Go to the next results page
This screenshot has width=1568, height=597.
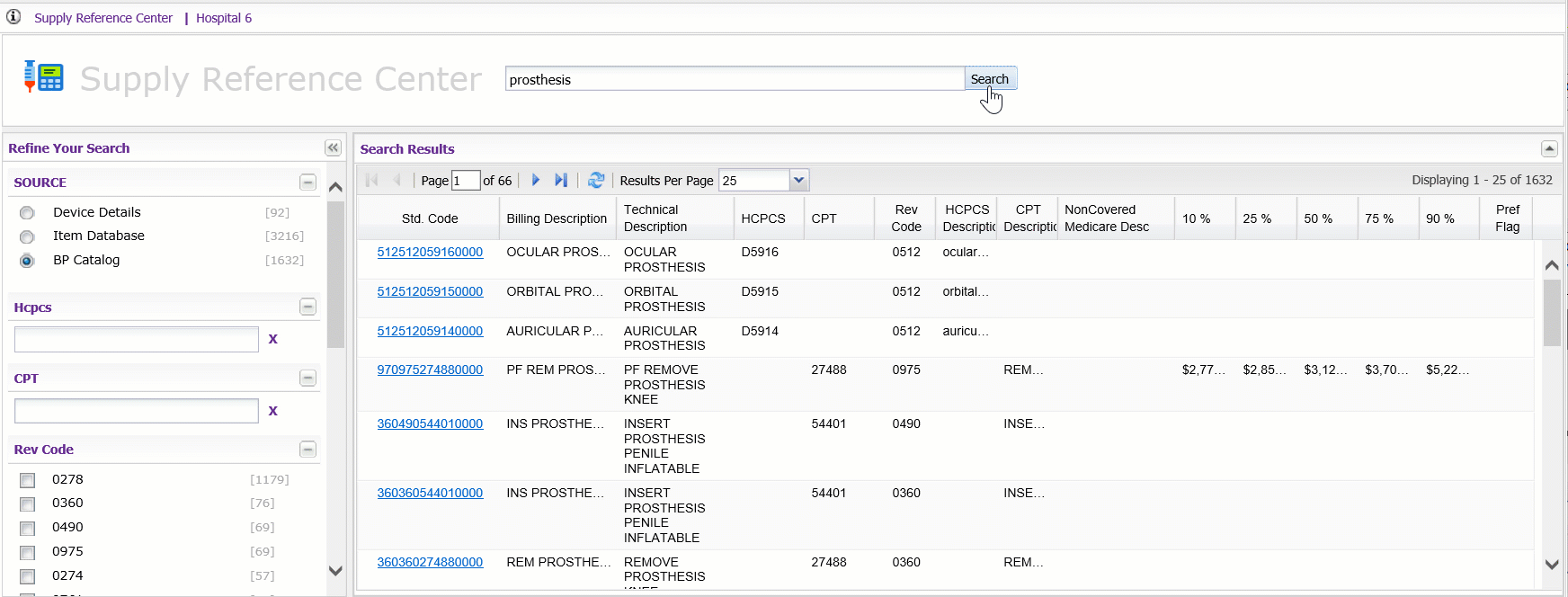click(536, 180)
